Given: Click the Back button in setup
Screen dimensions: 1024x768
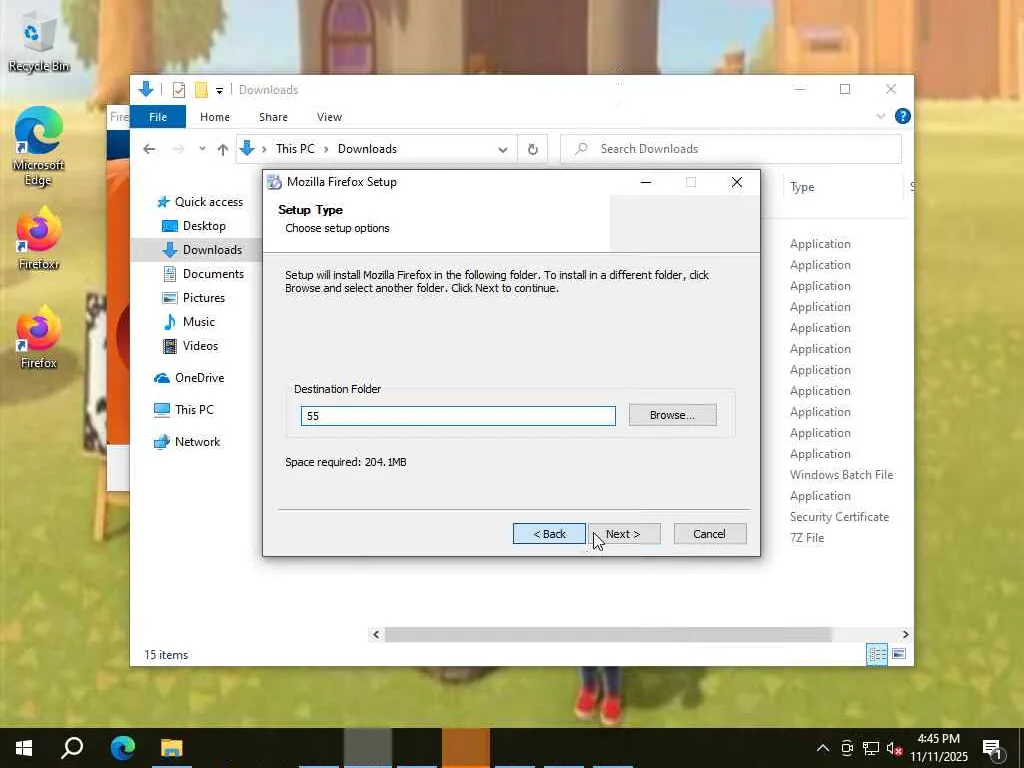Looking at the screenshot, I should pyautogui.click(x=549, y=534).
